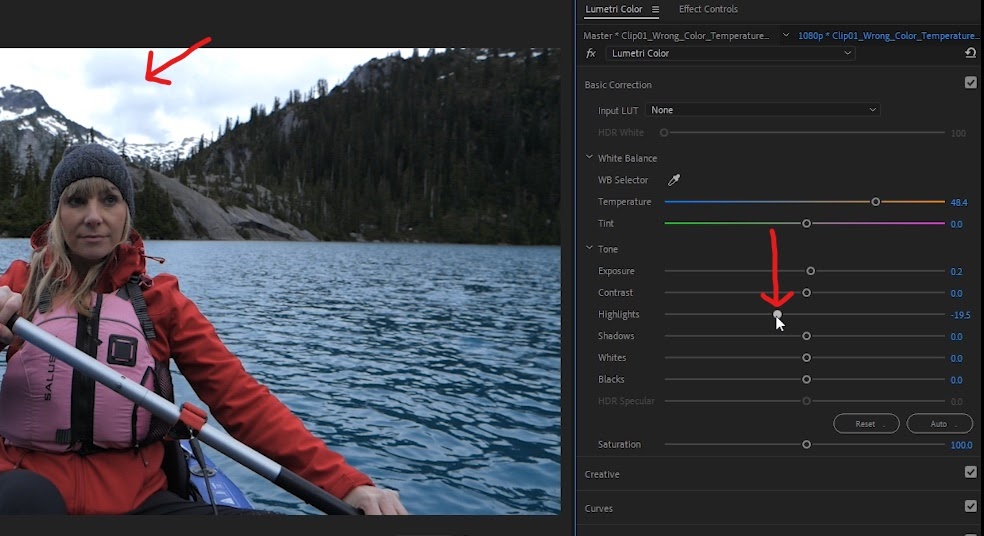Open the Lumetri Color effect dropdown

coord(730,53)
